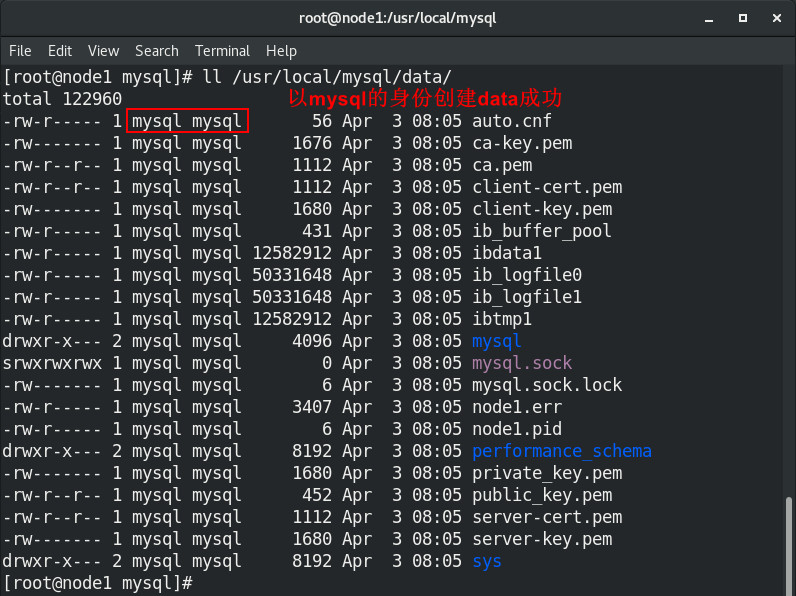Click the size 431 of ib_buffer_pool
796x596 pixels.
point(317,231)
